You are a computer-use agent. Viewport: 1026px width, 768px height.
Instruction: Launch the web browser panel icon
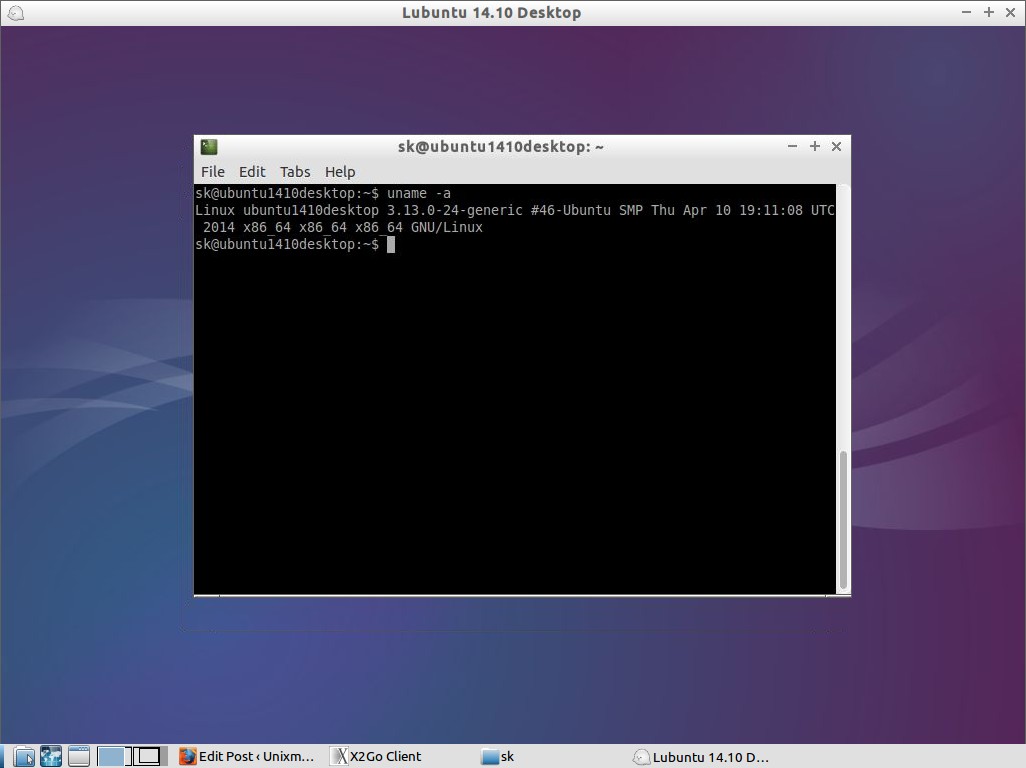click(51, 756)
